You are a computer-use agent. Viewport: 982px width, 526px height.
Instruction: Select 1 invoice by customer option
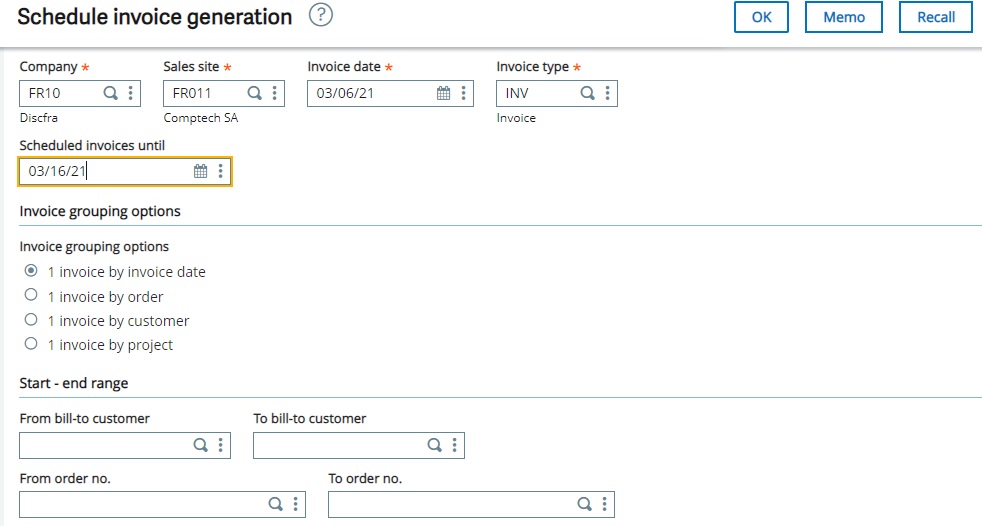31,319
